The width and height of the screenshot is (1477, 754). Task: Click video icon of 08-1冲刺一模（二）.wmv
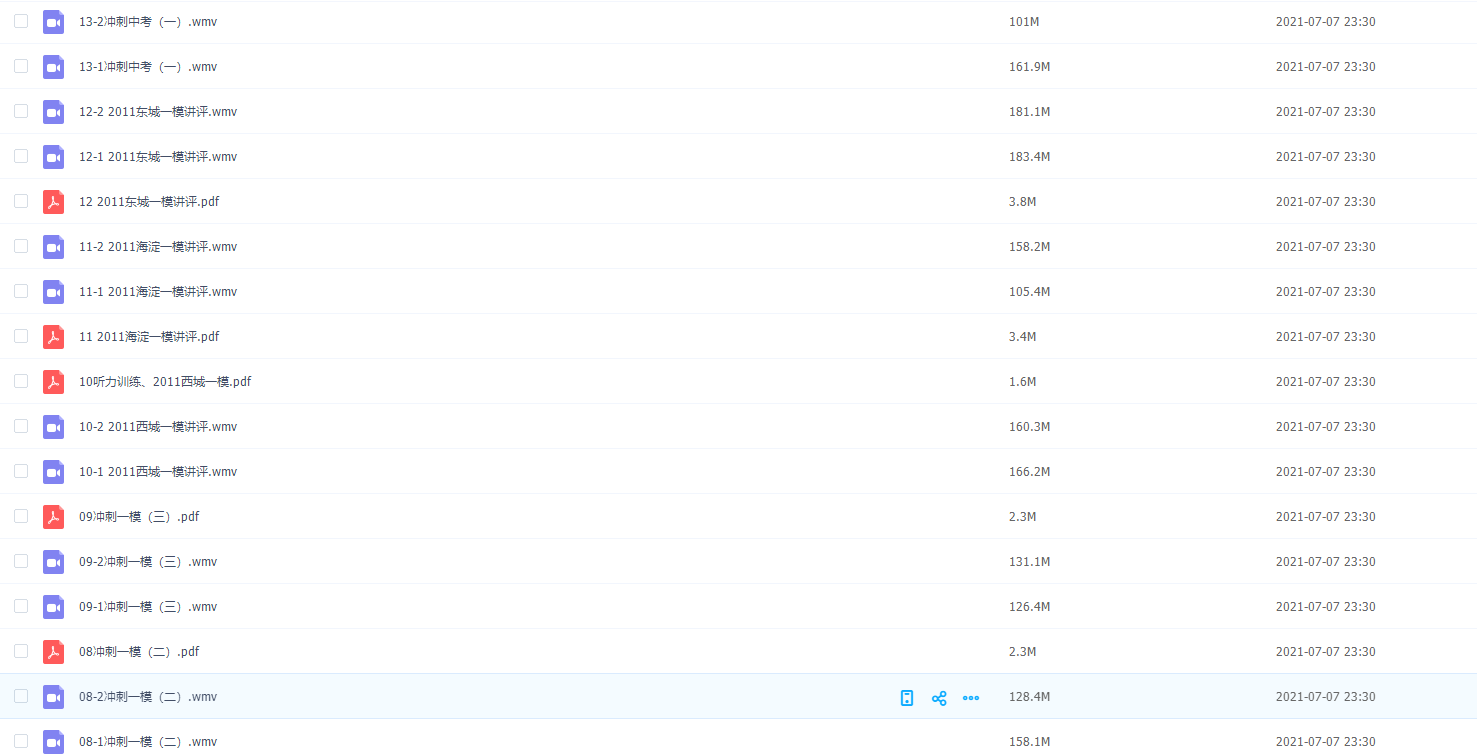[x=53, y=742]
